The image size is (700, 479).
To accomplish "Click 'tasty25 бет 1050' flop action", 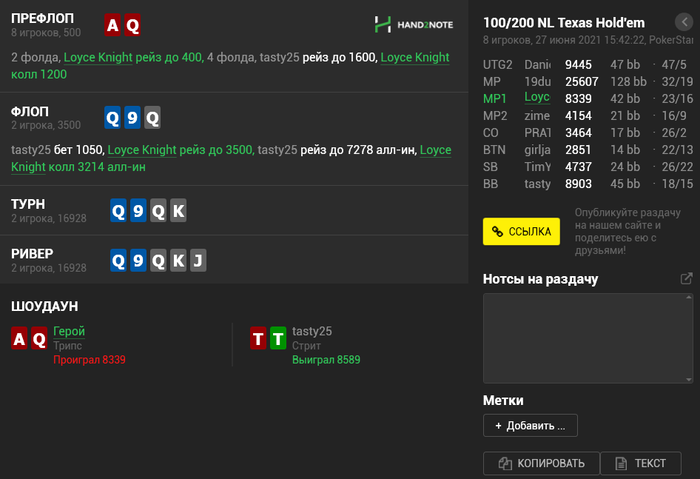I will [x=57, y=150].
